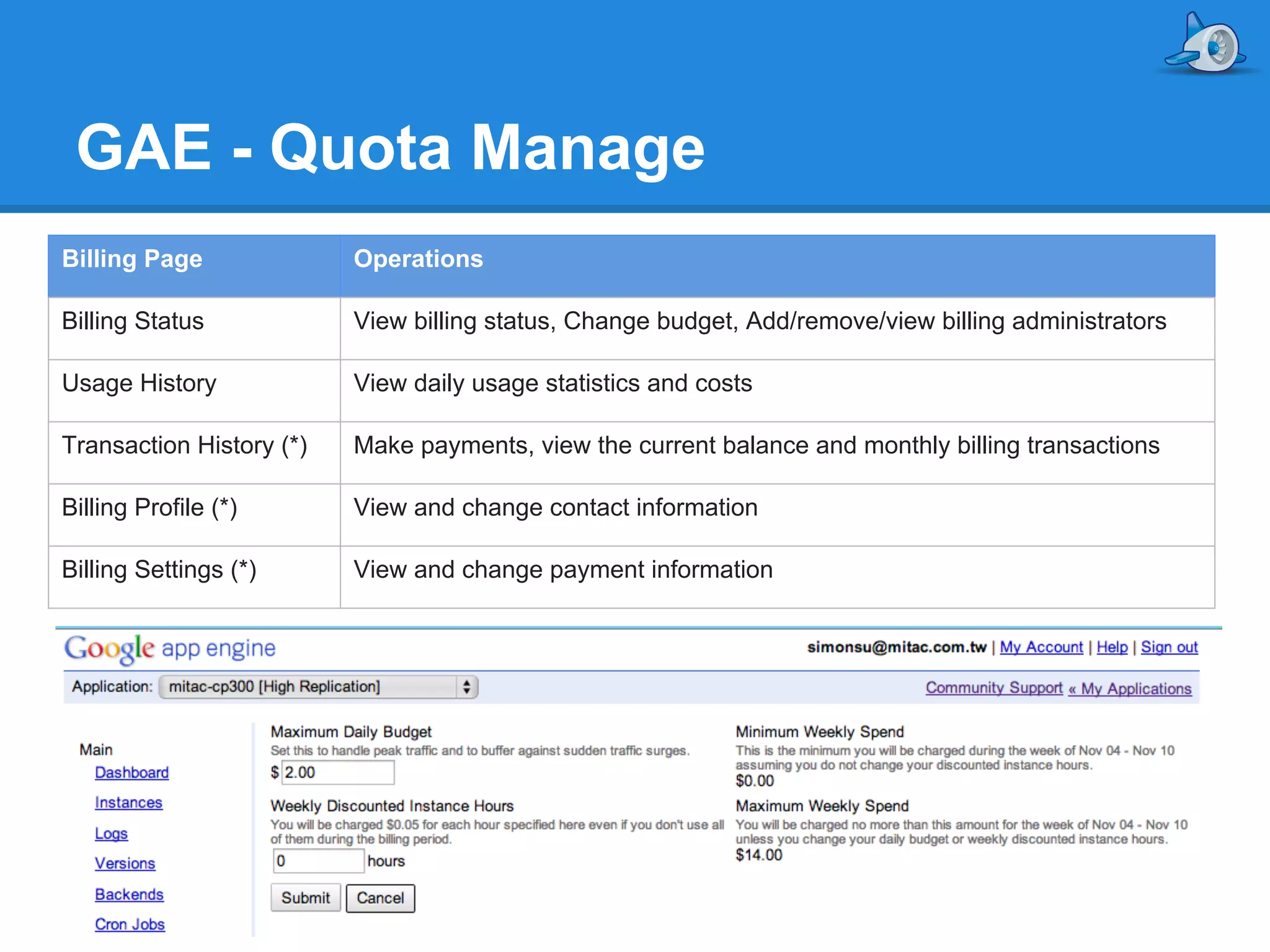The width and height of the screenshot is (1270, 952).
Task: Open the Help link
Action: 1112,647
